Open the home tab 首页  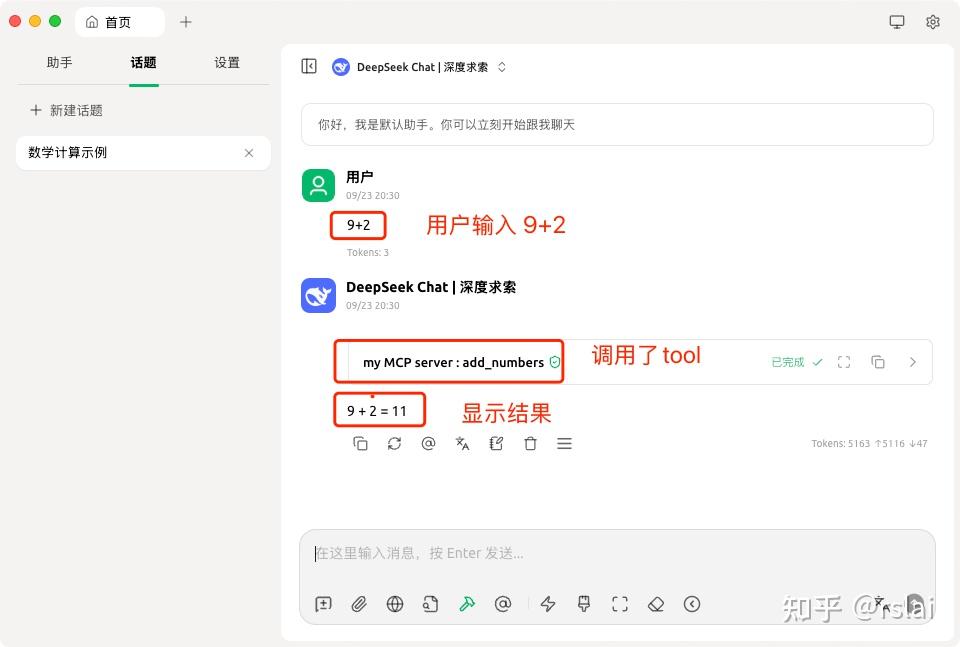pos(120,22)
